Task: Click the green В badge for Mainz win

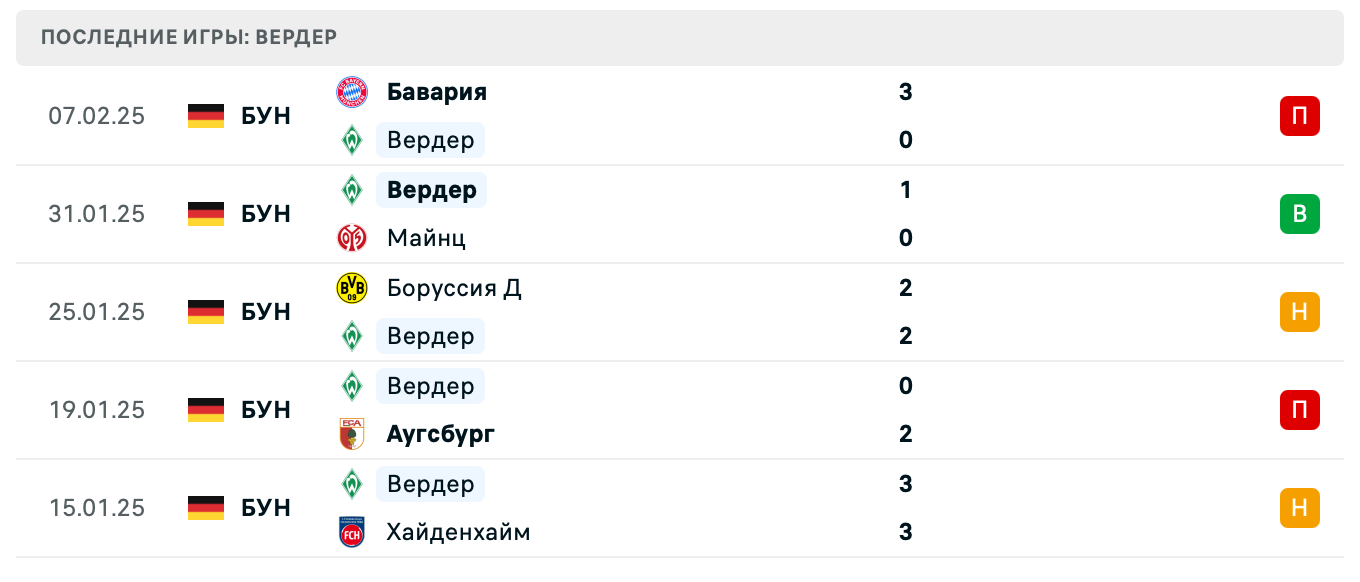Action: coord(1299,214)
